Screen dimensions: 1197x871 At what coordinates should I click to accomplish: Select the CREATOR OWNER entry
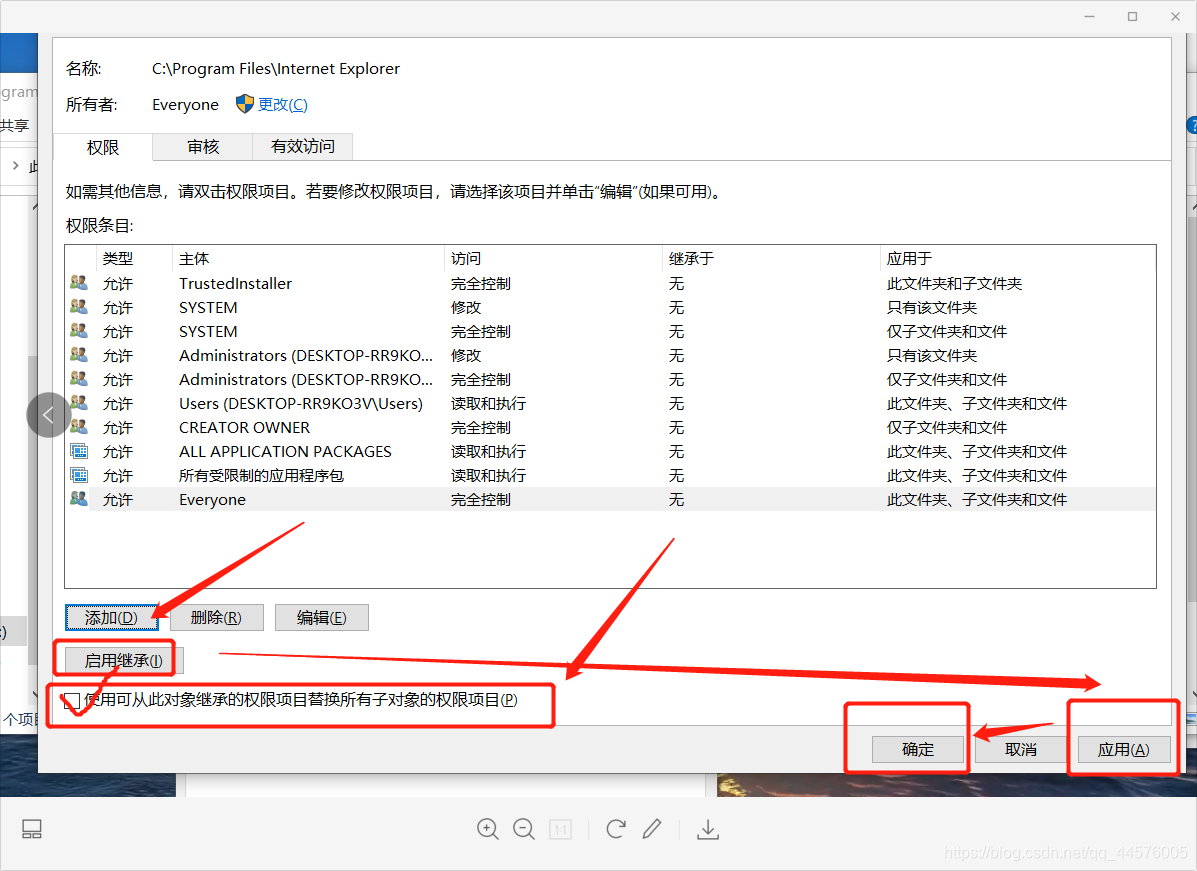610,427
